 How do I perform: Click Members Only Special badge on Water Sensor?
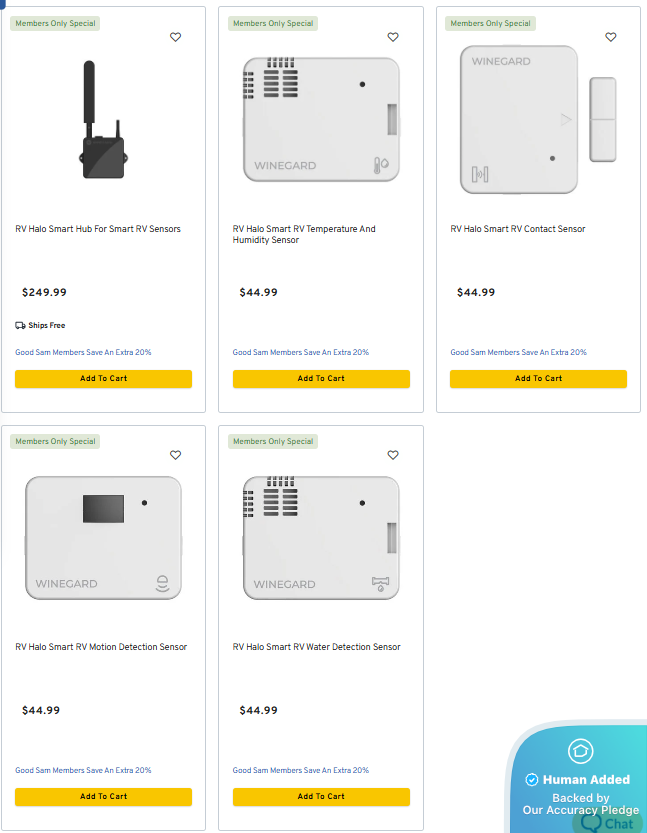[273, 441]
